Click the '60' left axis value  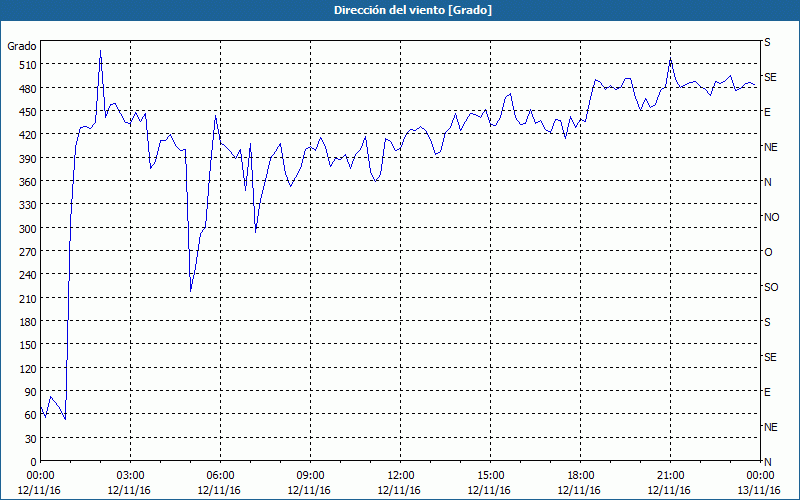click(31, 415)
